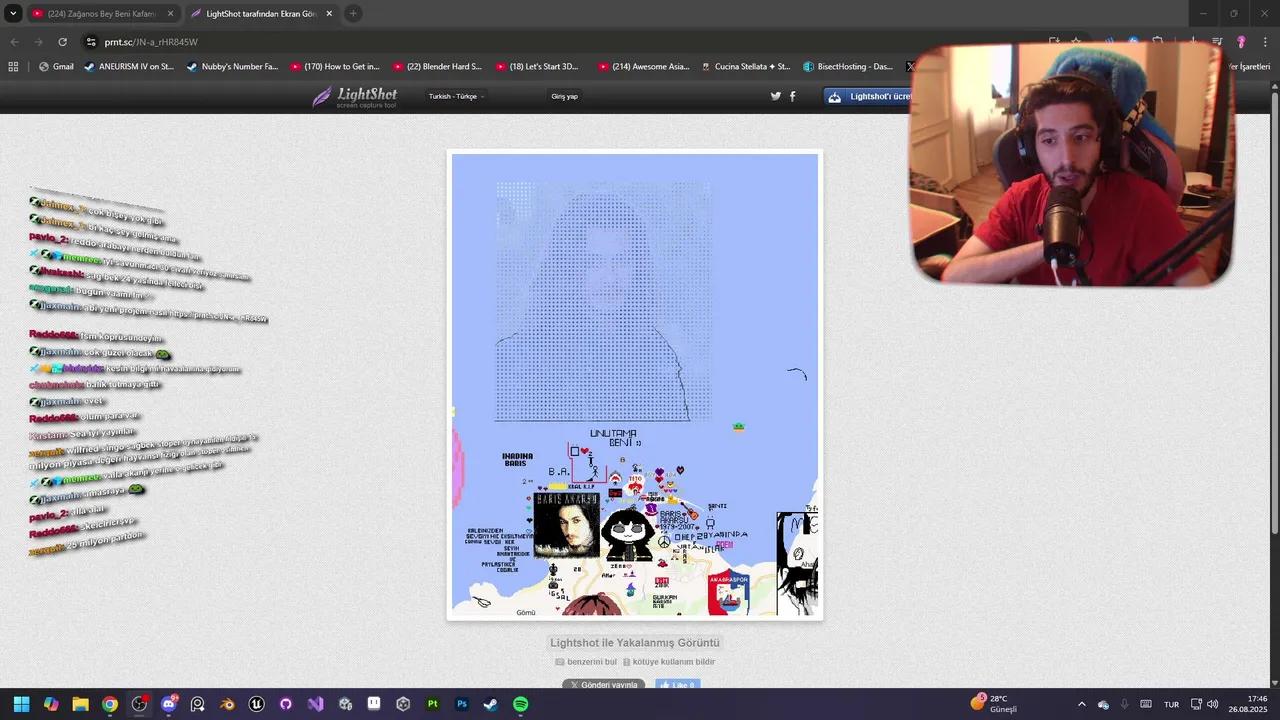Click the Lightshot Twitter icon
Screen dimensions: 1280x720
point(775,96)
